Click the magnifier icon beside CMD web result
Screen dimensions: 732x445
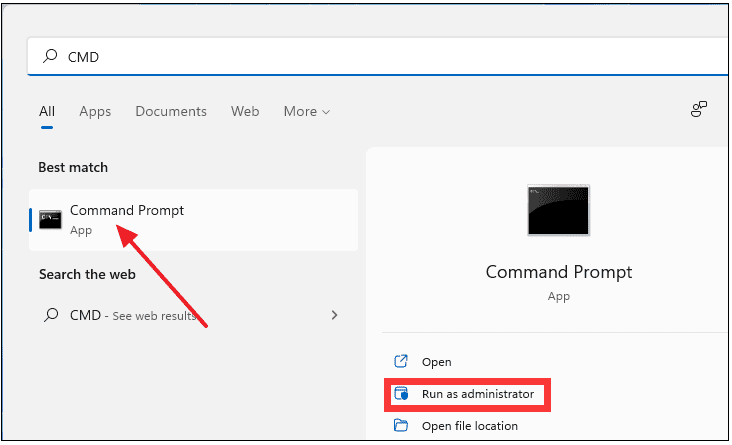pos(50,315)
